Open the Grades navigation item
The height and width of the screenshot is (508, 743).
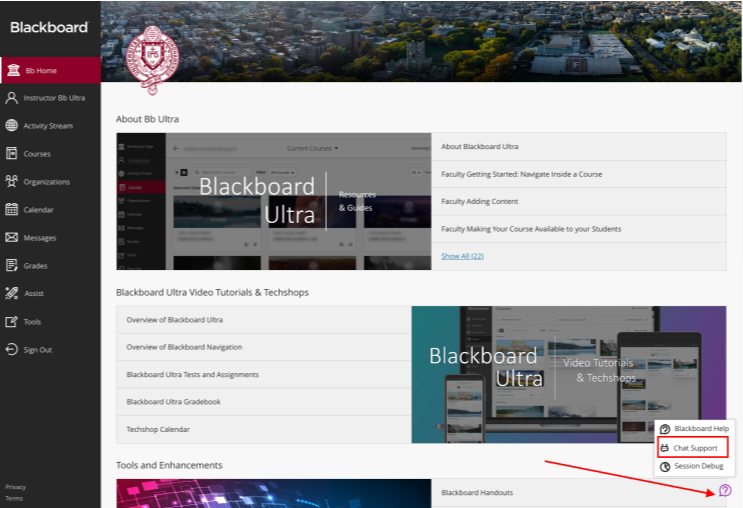[x=50, y=265]
